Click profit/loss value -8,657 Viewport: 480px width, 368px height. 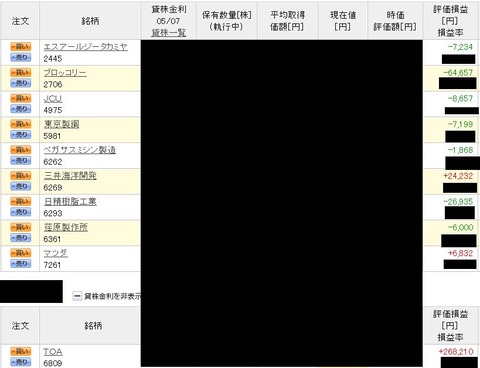pyautogui.click(x=460, y=99)
